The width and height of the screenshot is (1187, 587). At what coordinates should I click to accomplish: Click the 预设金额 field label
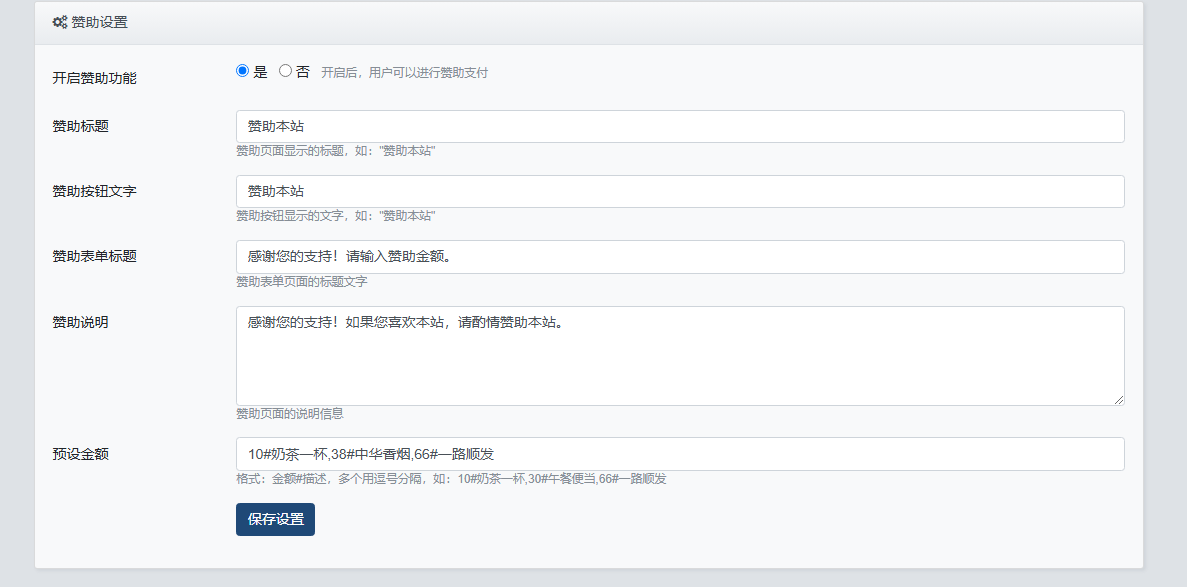pyautogui.click(x=80, y=454)
